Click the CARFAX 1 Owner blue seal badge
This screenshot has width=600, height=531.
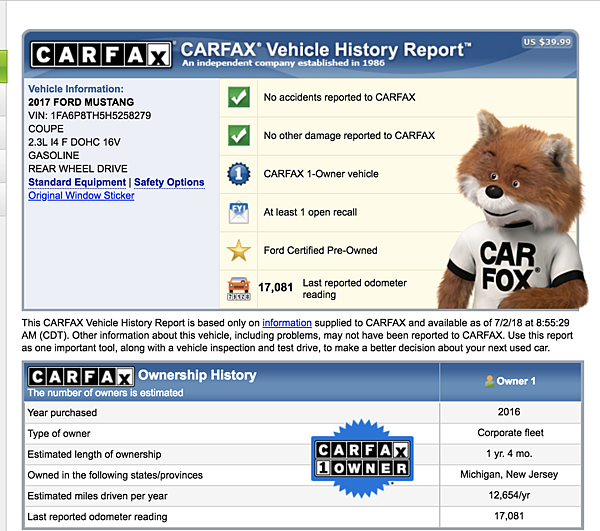pos(362,458)
